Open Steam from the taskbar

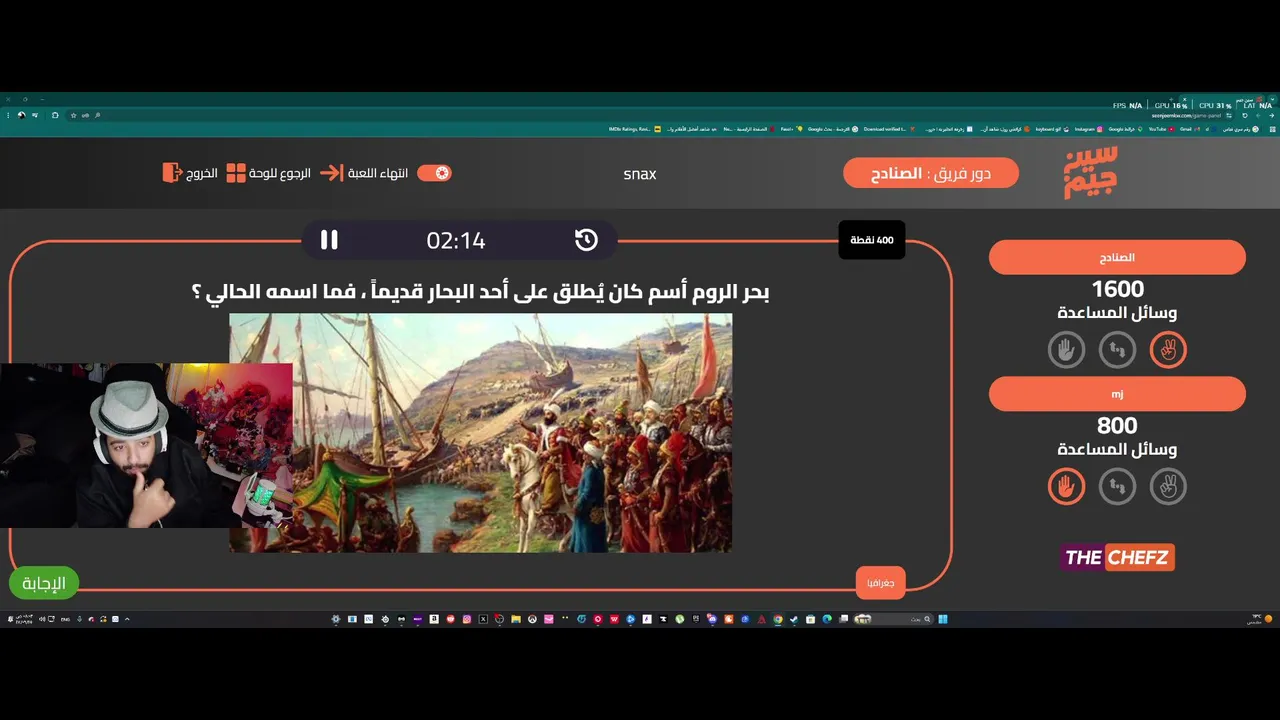(793, 619)
